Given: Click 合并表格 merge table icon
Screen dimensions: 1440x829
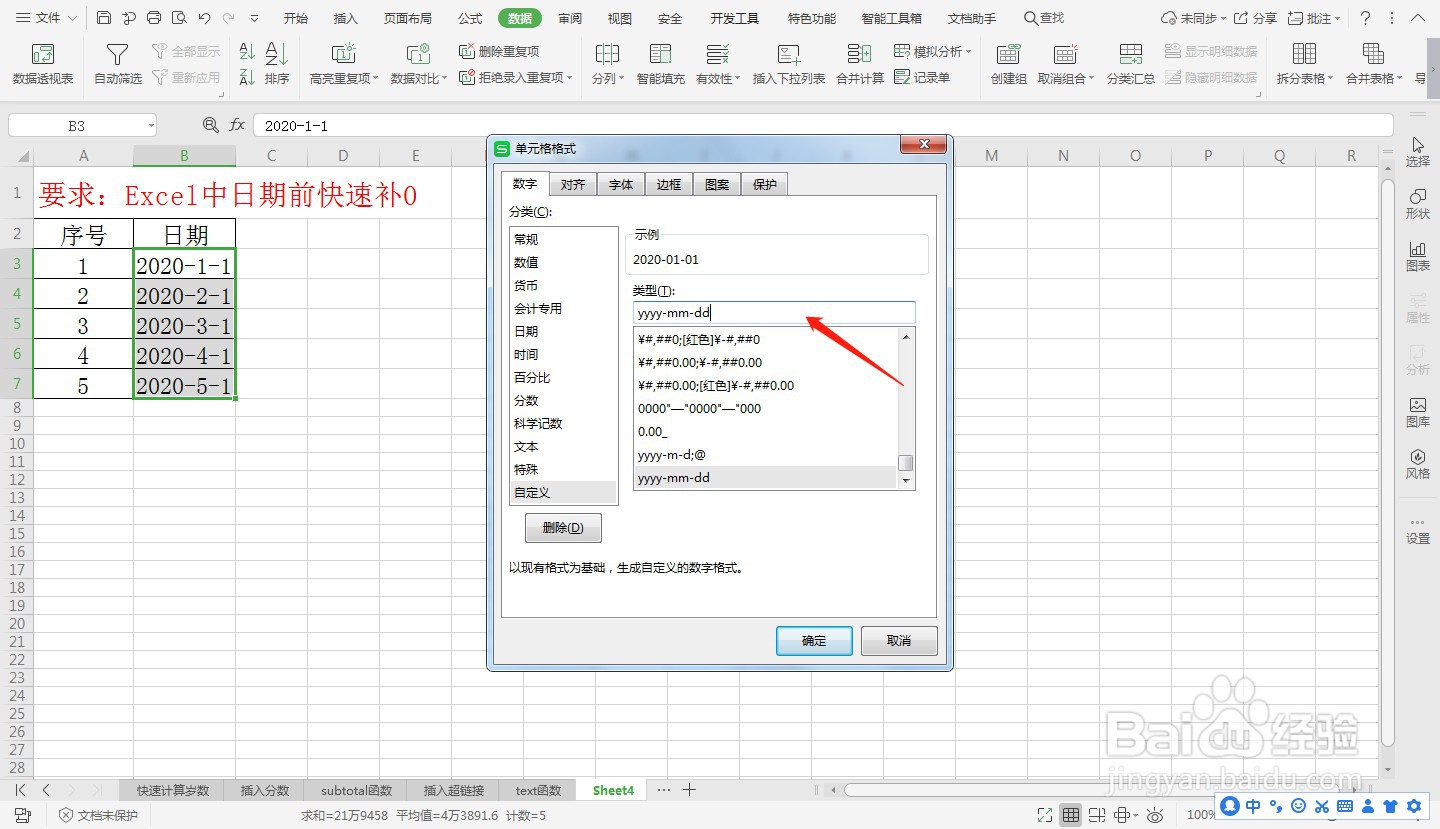Looking at the screenshot, I should tap(1373, 55).
